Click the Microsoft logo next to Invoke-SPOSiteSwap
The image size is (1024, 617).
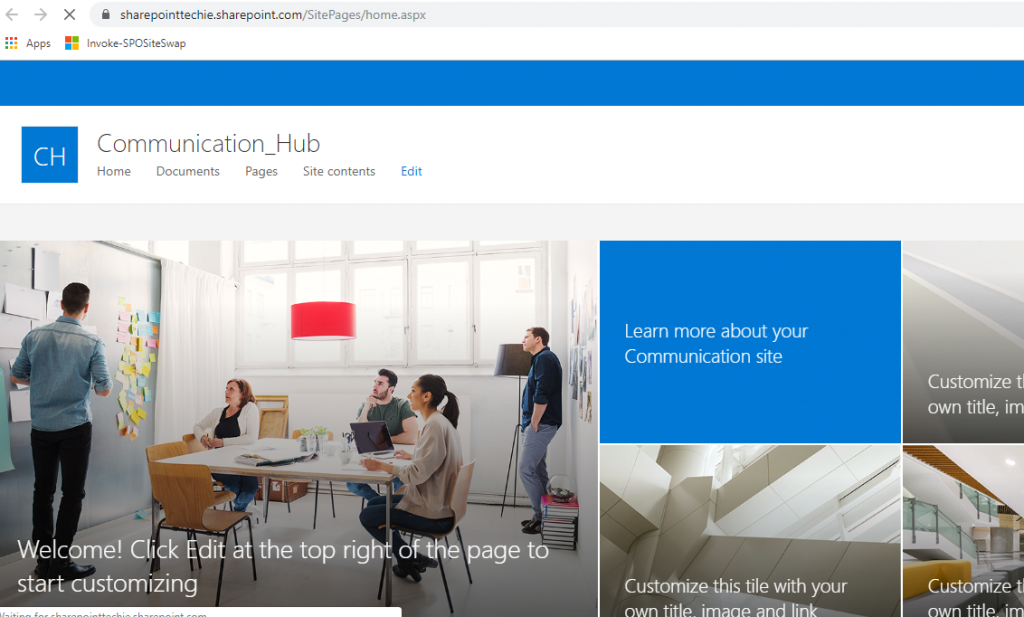point(71,43)
